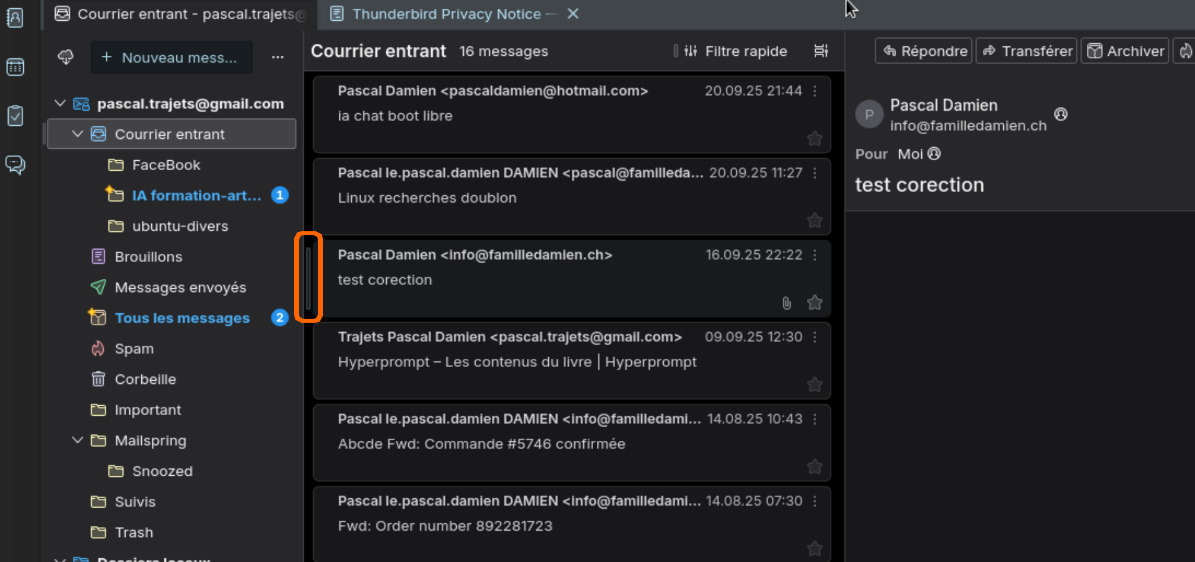Click the folder pane splitter handle
This screenshot has height=562, width=1195.
[309, 278]
